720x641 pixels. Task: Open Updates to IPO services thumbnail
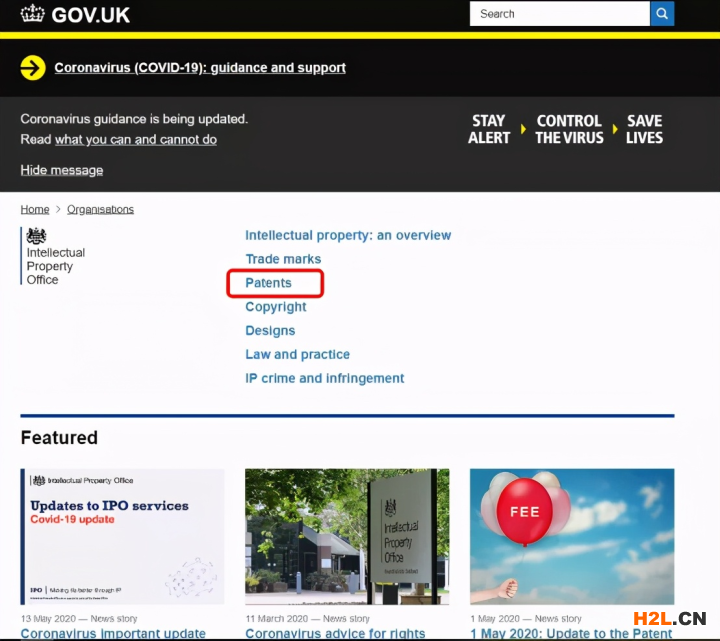(123, 536)
